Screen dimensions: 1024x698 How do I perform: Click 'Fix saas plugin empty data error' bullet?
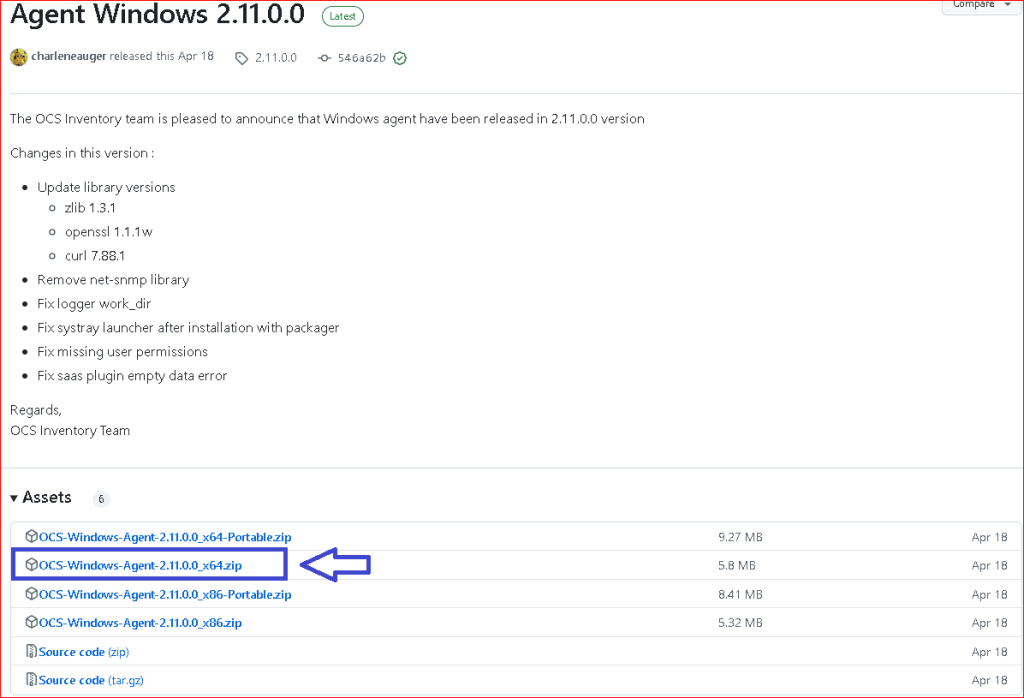click(132, 376)
